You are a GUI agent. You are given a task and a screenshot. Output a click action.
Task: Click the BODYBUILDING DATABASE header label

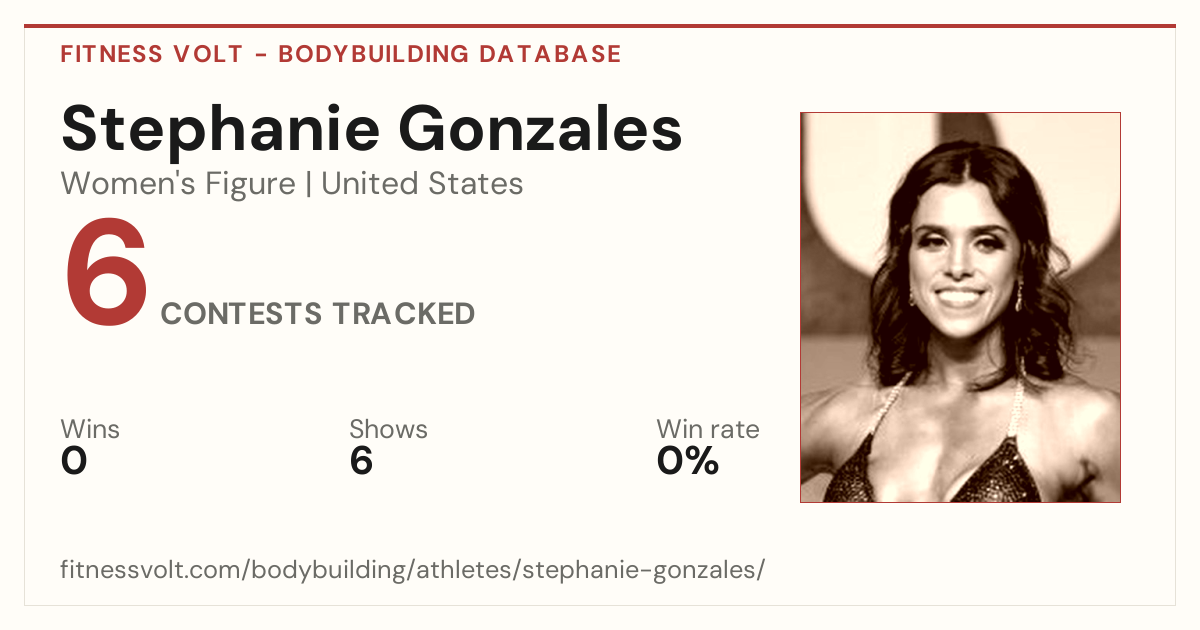click(x=450, y=54)
